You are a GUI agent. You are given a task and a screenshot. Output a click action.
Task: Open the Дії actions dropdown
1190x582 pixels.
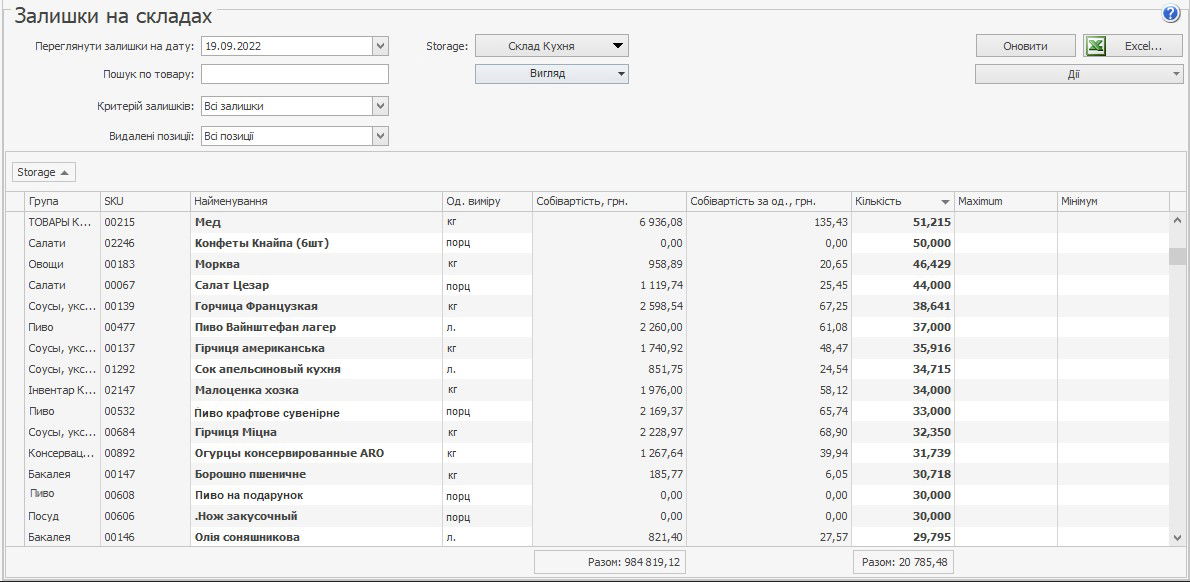(x=1078, y=74)
